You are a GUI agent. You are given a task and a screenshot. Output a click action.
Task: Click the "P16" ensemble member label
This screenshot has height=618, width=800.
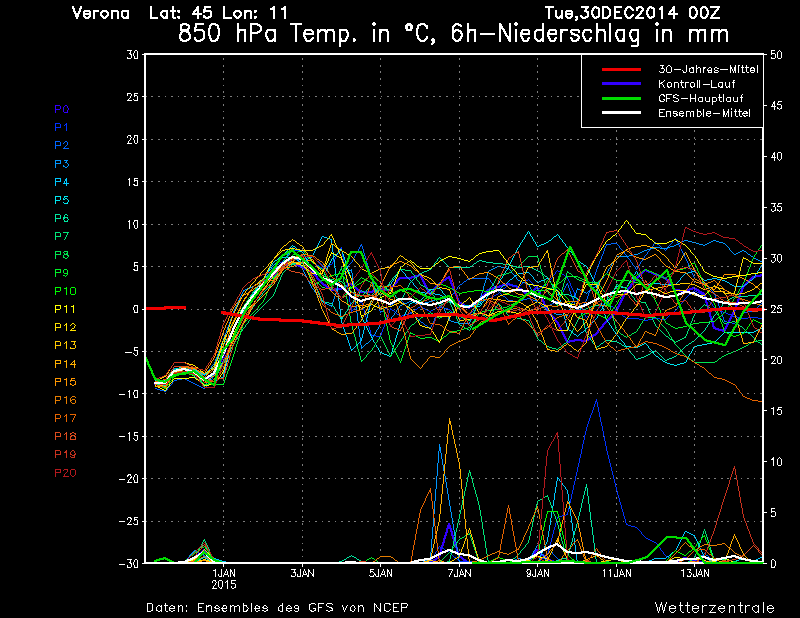pyautogui.click(x=65, y=400)
